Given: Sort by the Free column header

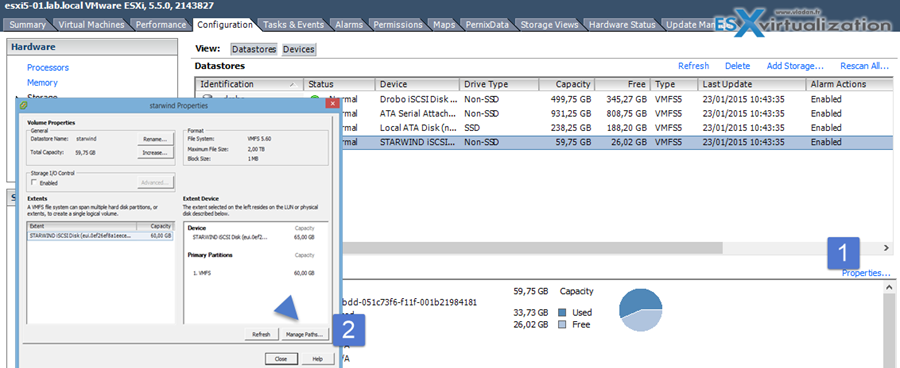Looking at the screenshot, I should [623, 84].
